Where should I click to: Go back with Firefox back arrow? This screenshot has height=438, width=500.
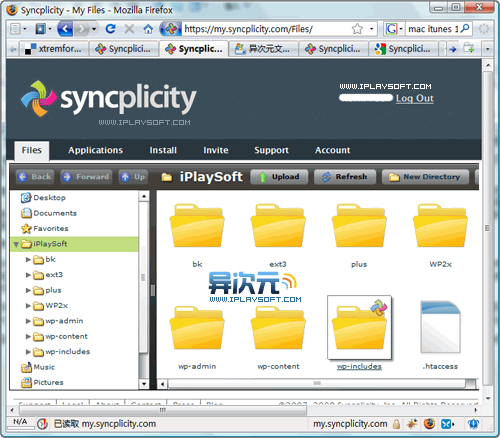tap(65, 29)
